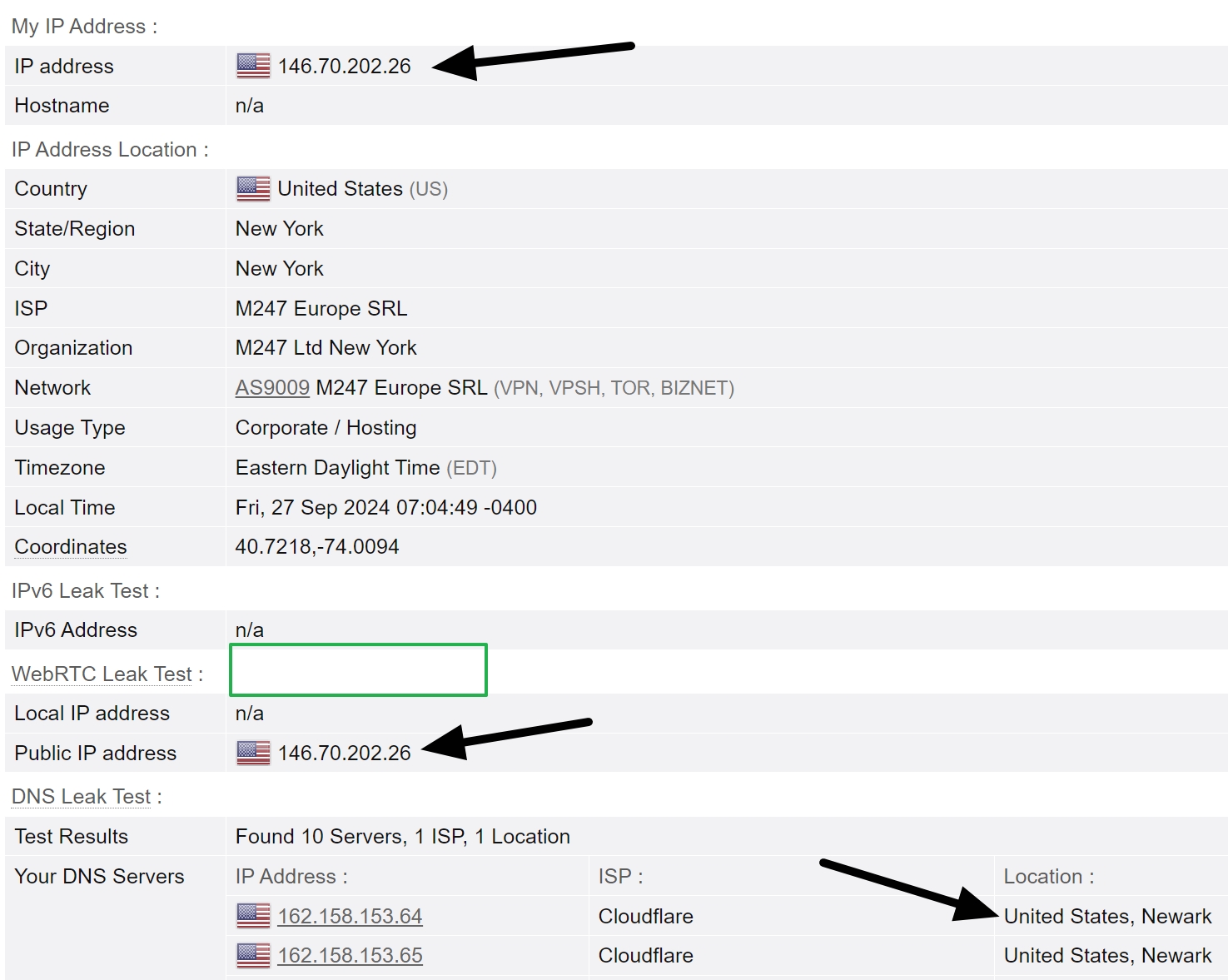The width and height of the screenshot is (1228, 980).
Task: Open the AS9009 network link
Action: pyautogui.click(x=271, y=387)
